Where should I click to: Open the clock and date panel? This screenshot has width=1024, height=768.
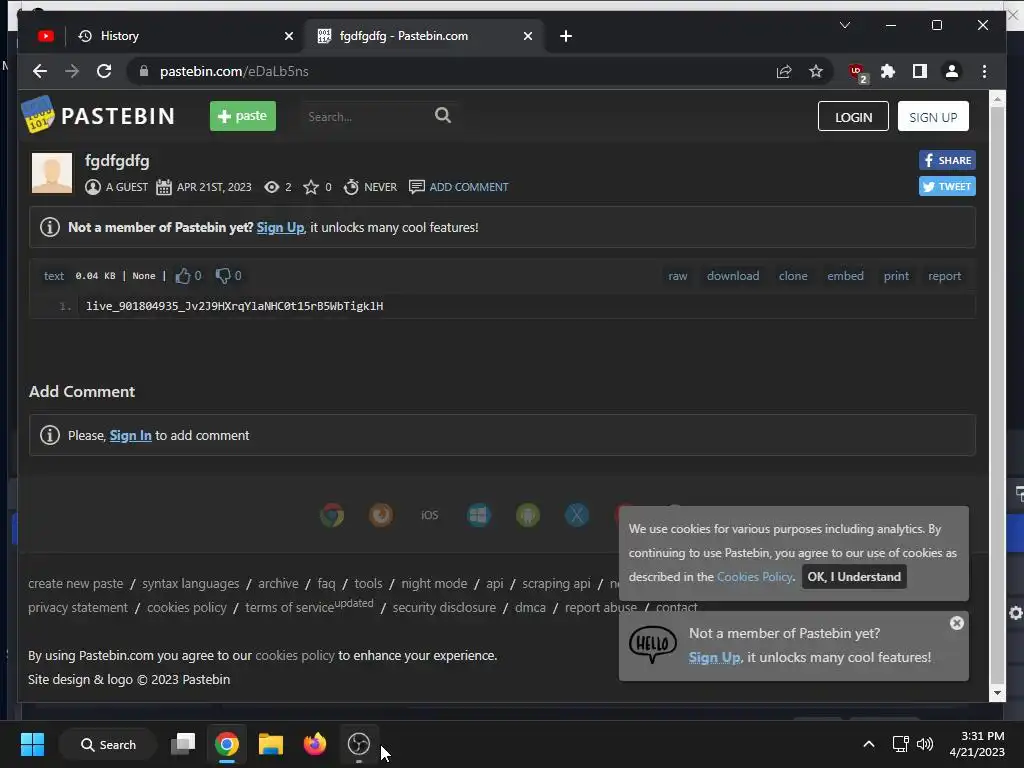977,744
